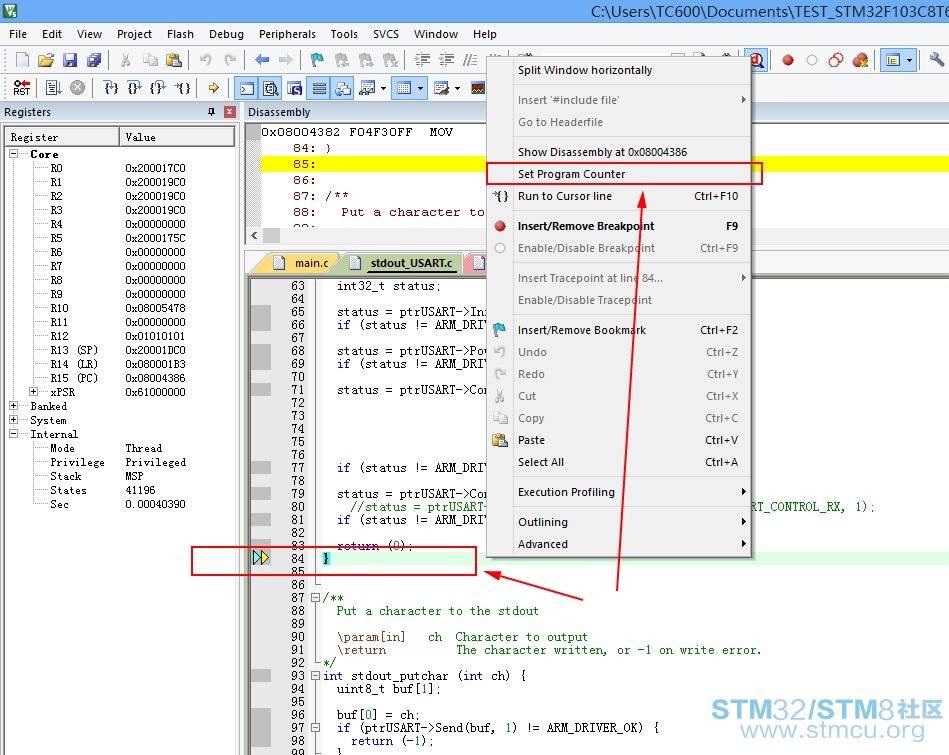Select the R15 (PC) register row

click(120, 378)
